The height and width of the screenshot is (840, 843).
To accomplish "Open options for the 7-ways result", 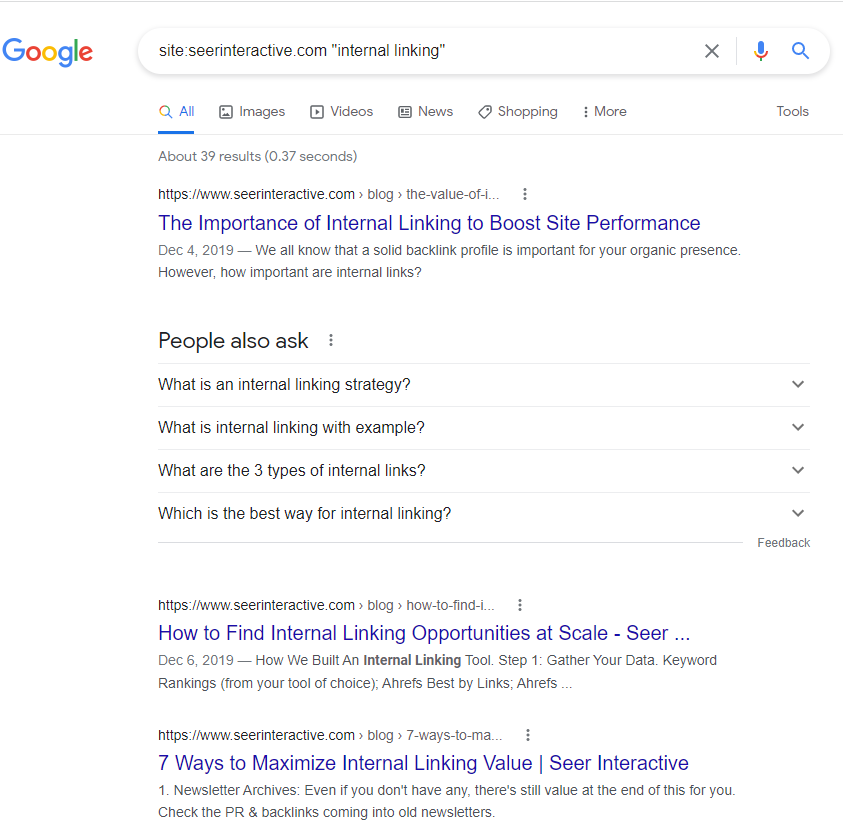I will 528,735.
